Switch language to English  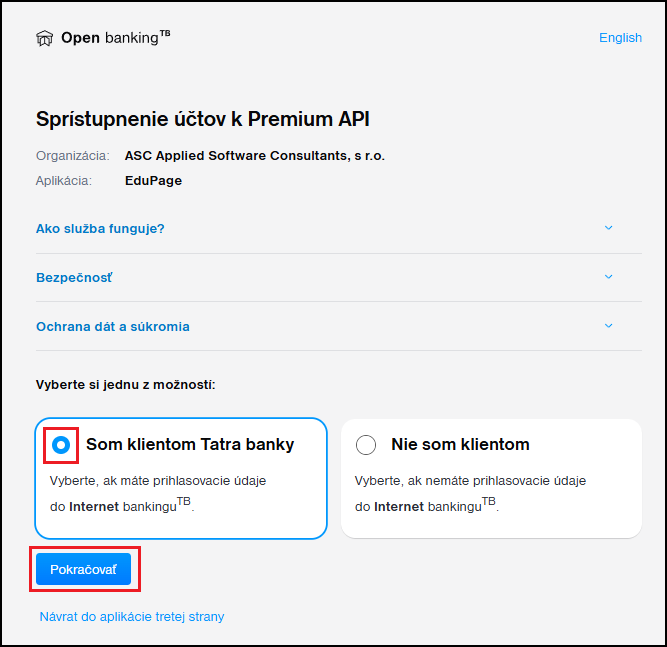[x=620, y=38]
